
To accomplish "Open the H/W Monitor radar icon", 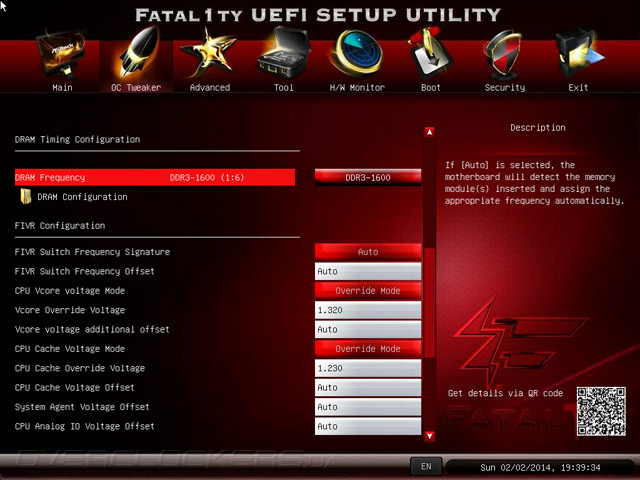I will point(357,53).
